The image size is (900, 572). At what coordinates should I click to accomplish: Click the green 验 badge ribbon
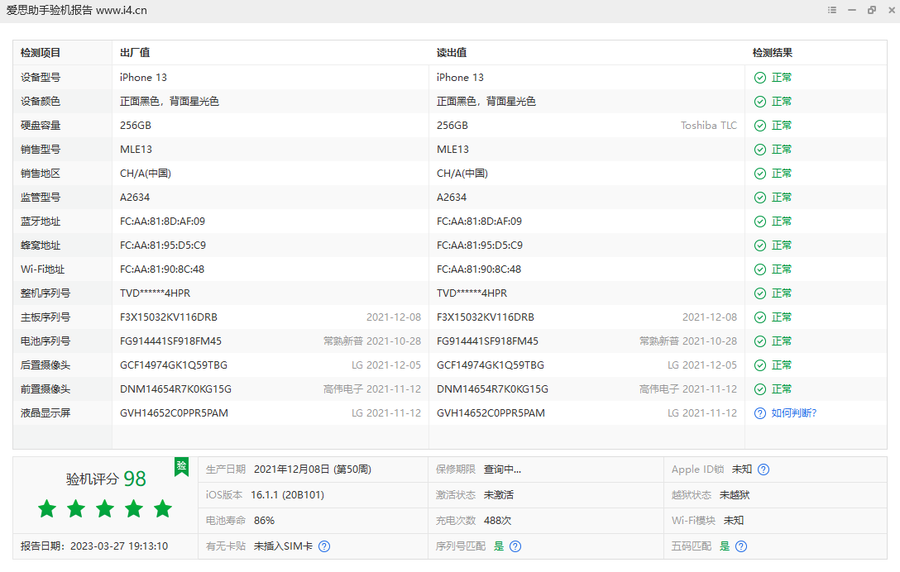181,466
